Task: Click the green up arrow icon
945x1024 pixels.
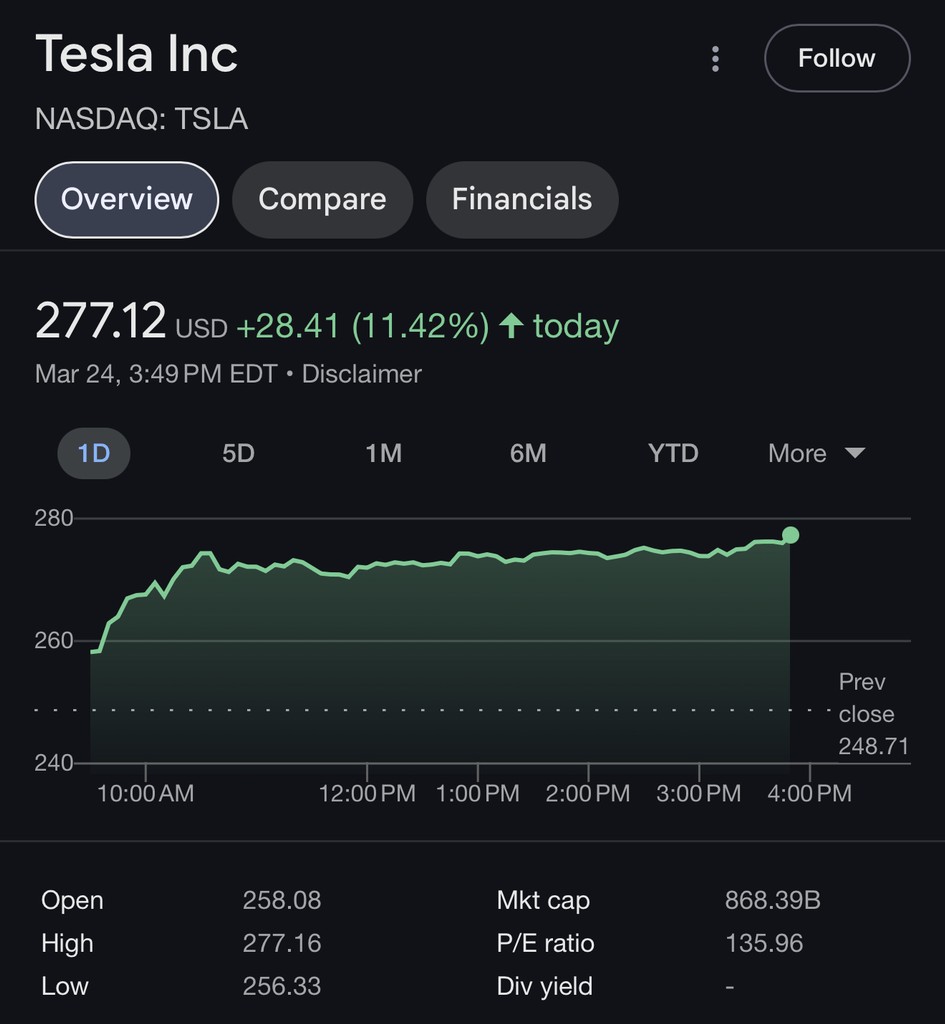Action: 511,325
